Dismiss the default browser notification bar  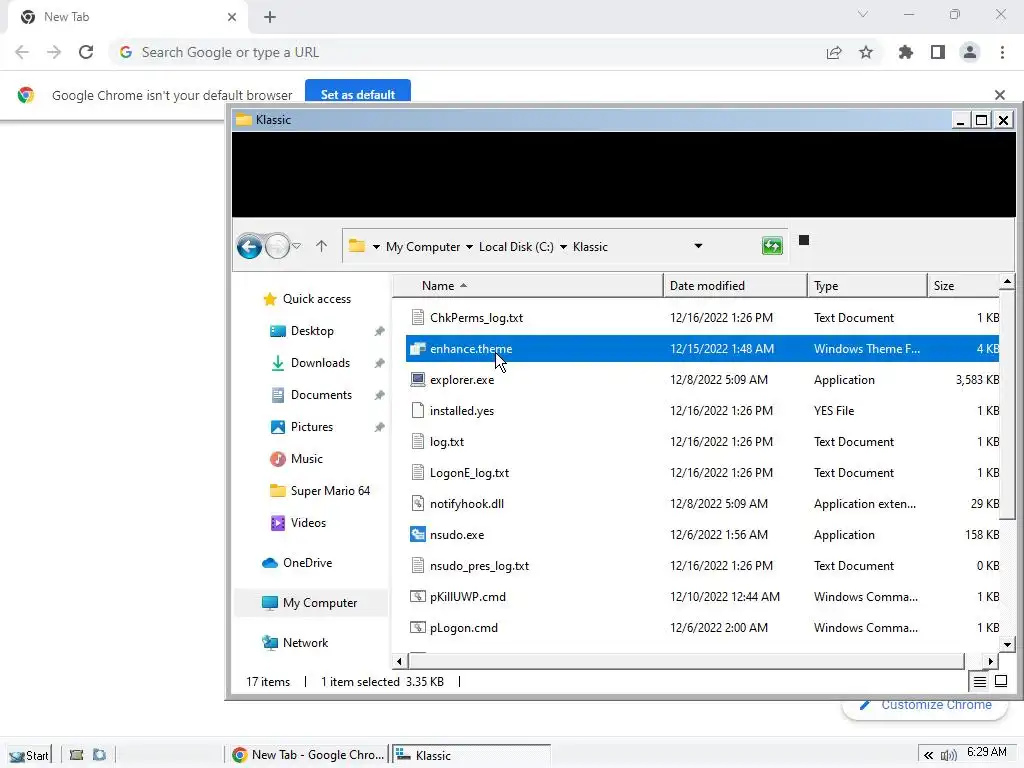tap(1000, 95)
